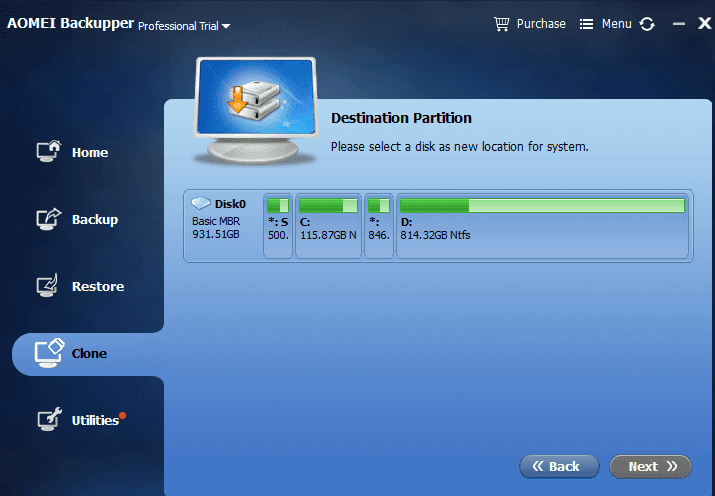
Task: Click the Restore icon in sidebar
Action: point(47,285)
